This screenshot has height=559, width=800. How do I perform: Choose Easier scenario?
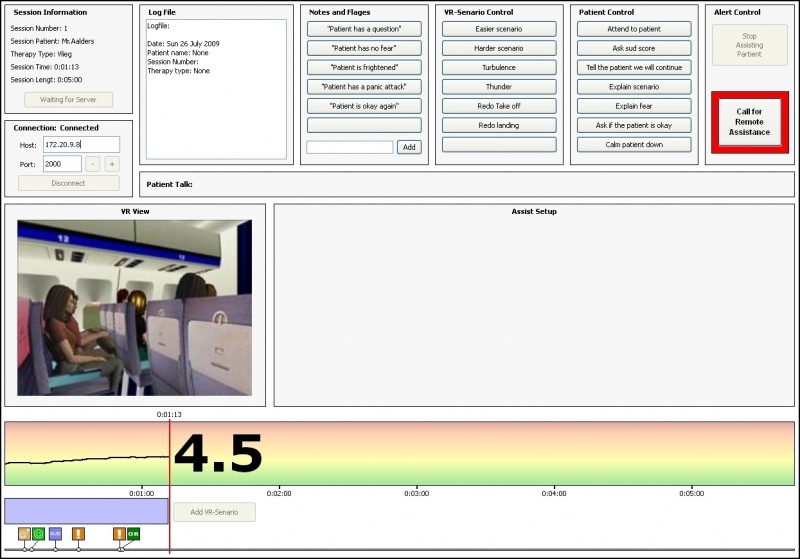(499, 29)
